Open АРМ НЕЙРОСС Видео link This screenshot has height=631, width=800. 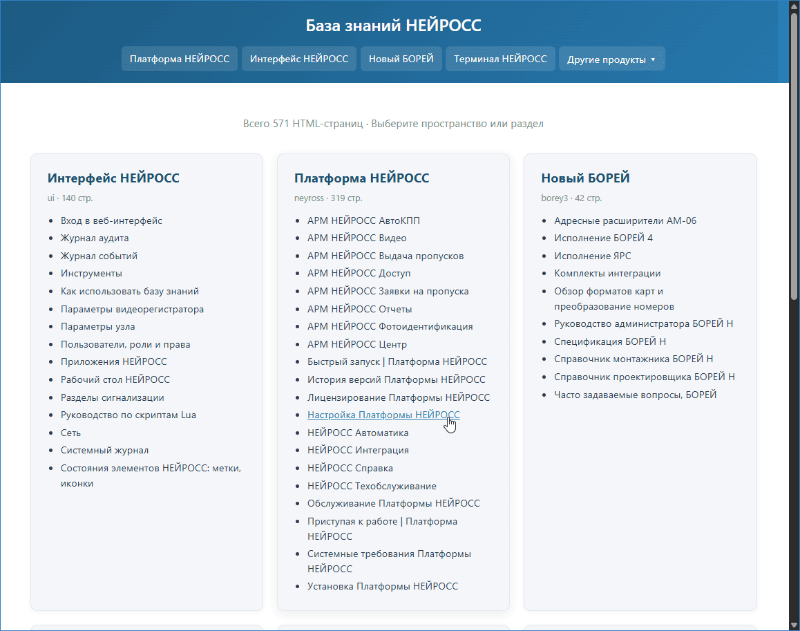(357, 238)
